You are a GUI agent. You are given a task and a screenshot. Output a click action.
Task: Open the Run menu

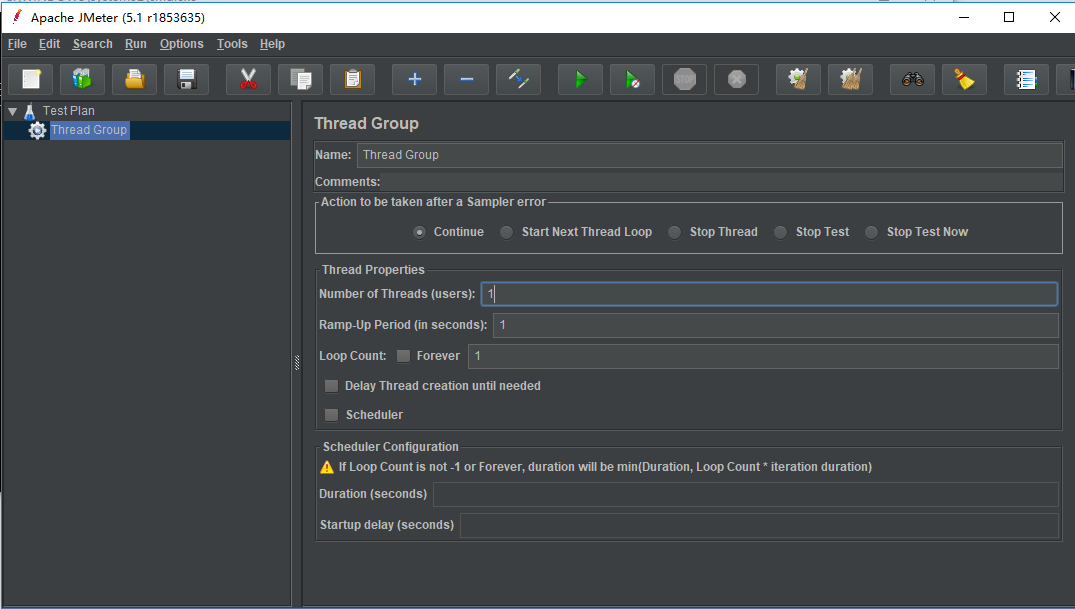click(136, 44)
